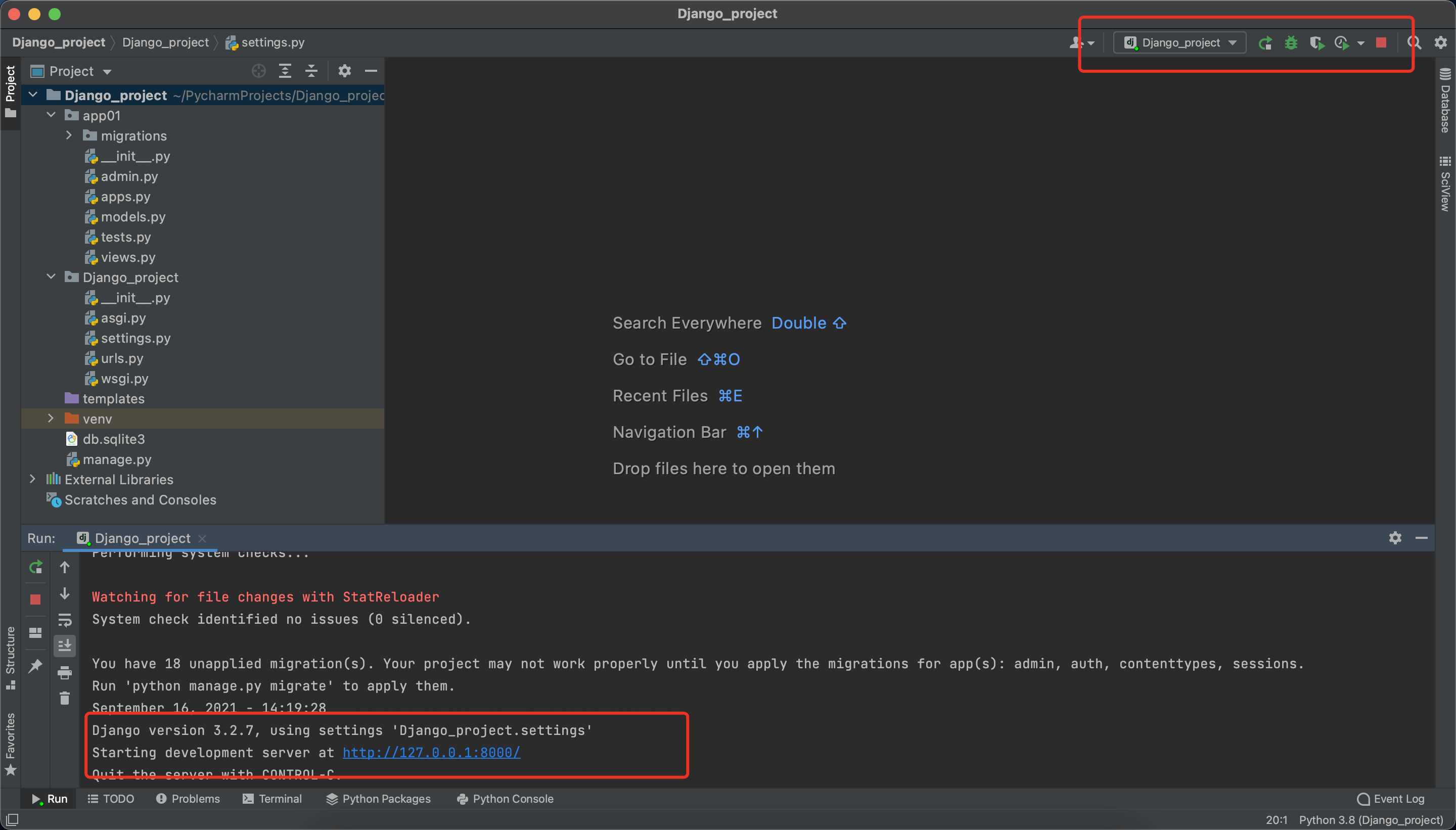Stop process icon in Run panel sidebar
1456x830 pixels.
pyautogui.click(x=35, y=599)
